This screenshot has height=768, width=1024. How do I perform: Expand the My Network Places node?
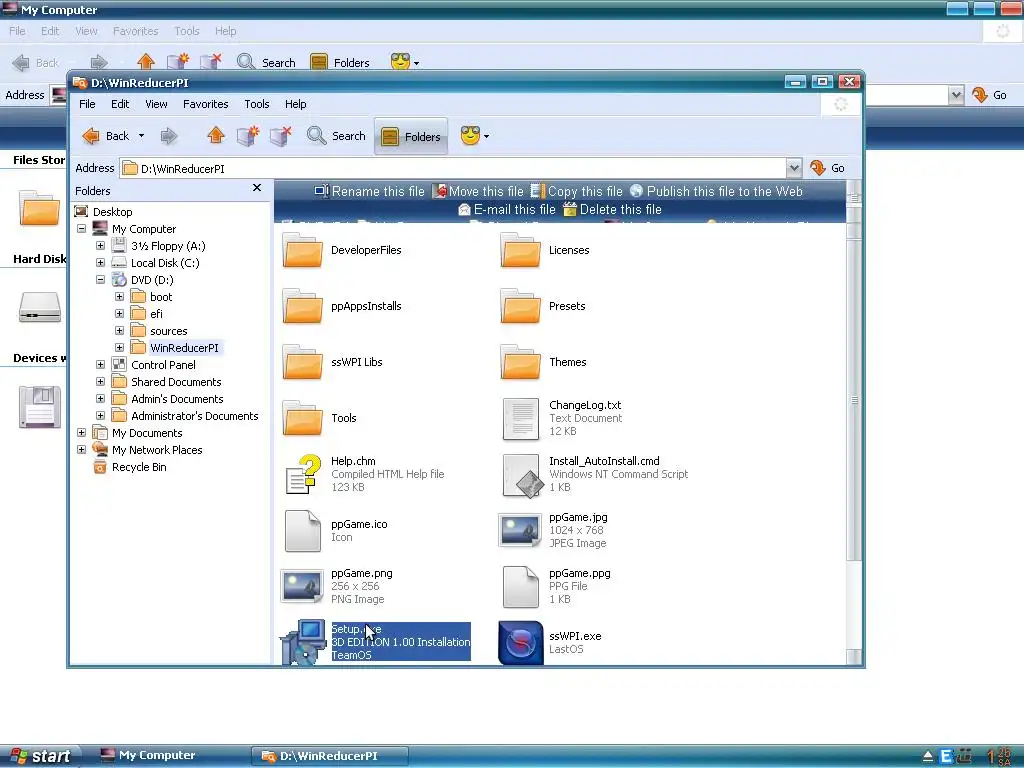(82, 449)
